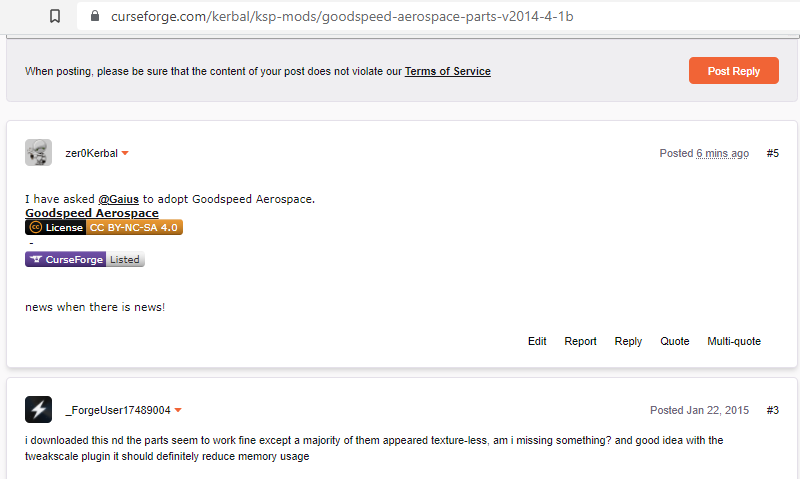
Task: Click the curseforge.com URL address field
Action: tap(439, 16)
